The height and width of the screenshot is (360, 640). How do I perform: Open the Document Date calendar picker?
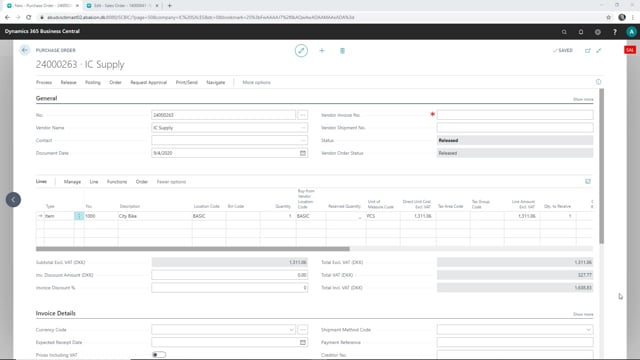point(302,153)
